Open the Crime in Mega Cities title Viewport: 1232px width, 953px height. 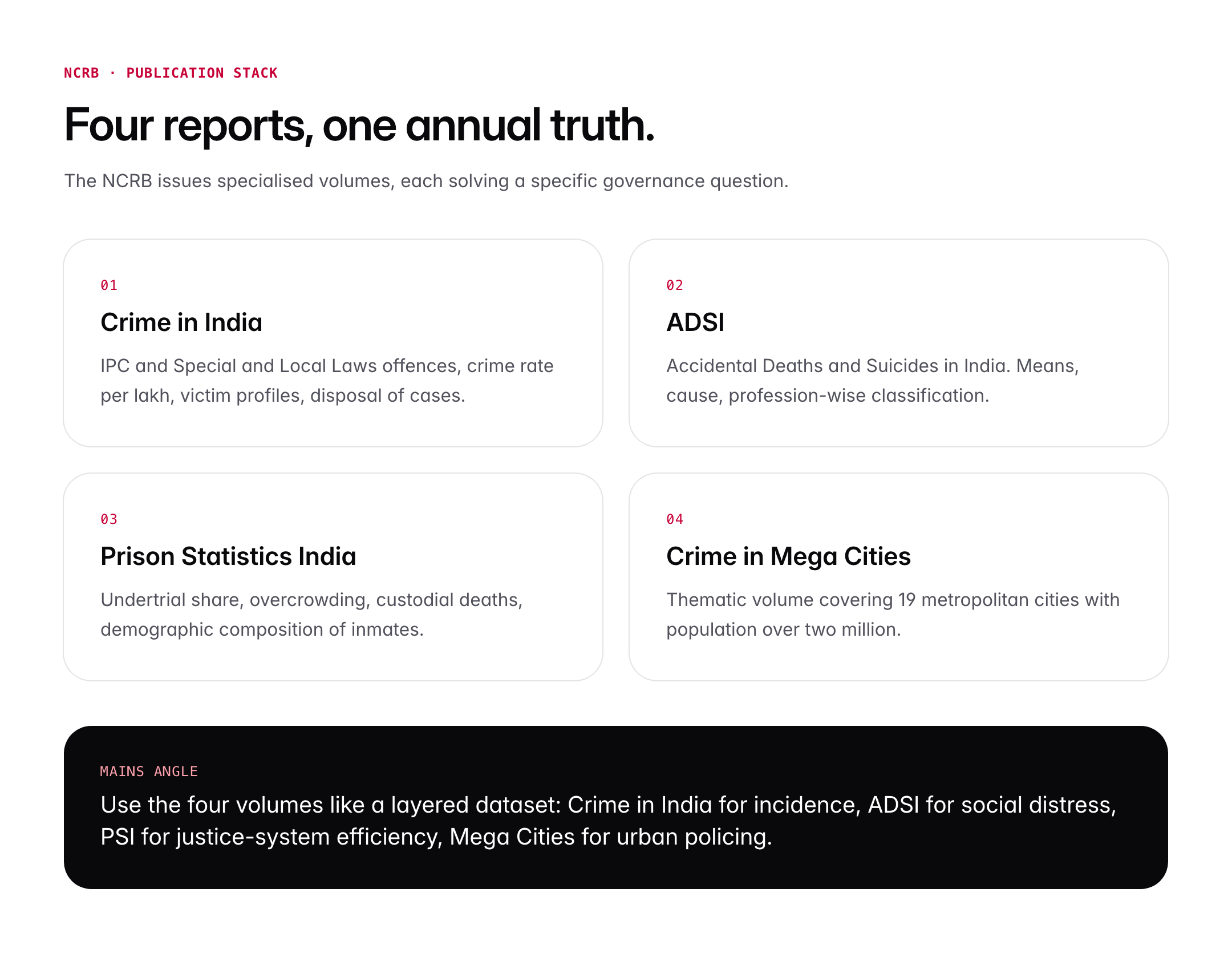[788, 556]
